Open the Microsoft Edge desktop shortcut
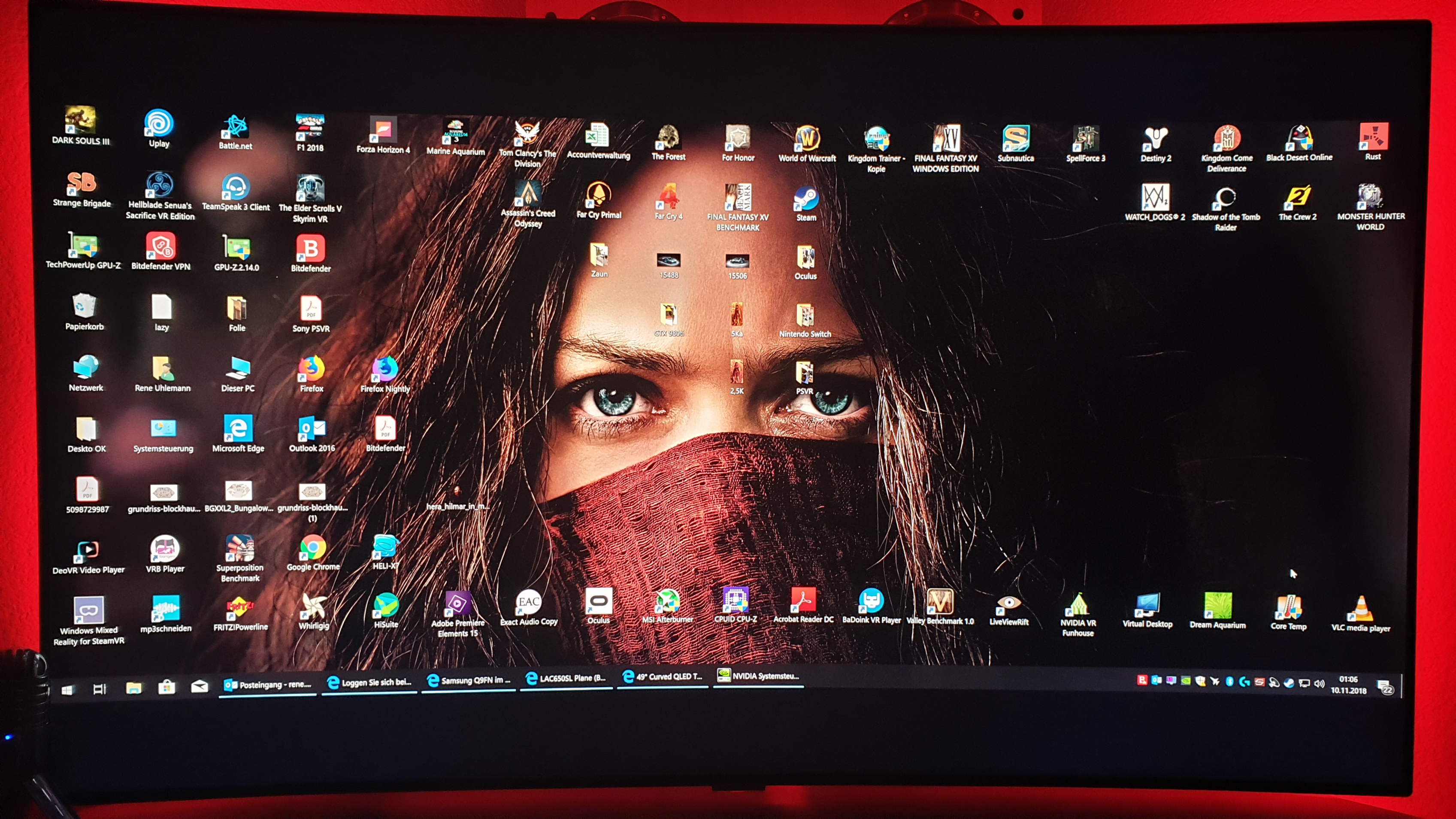The image size is (1456, 819). [x=238, y=434]
